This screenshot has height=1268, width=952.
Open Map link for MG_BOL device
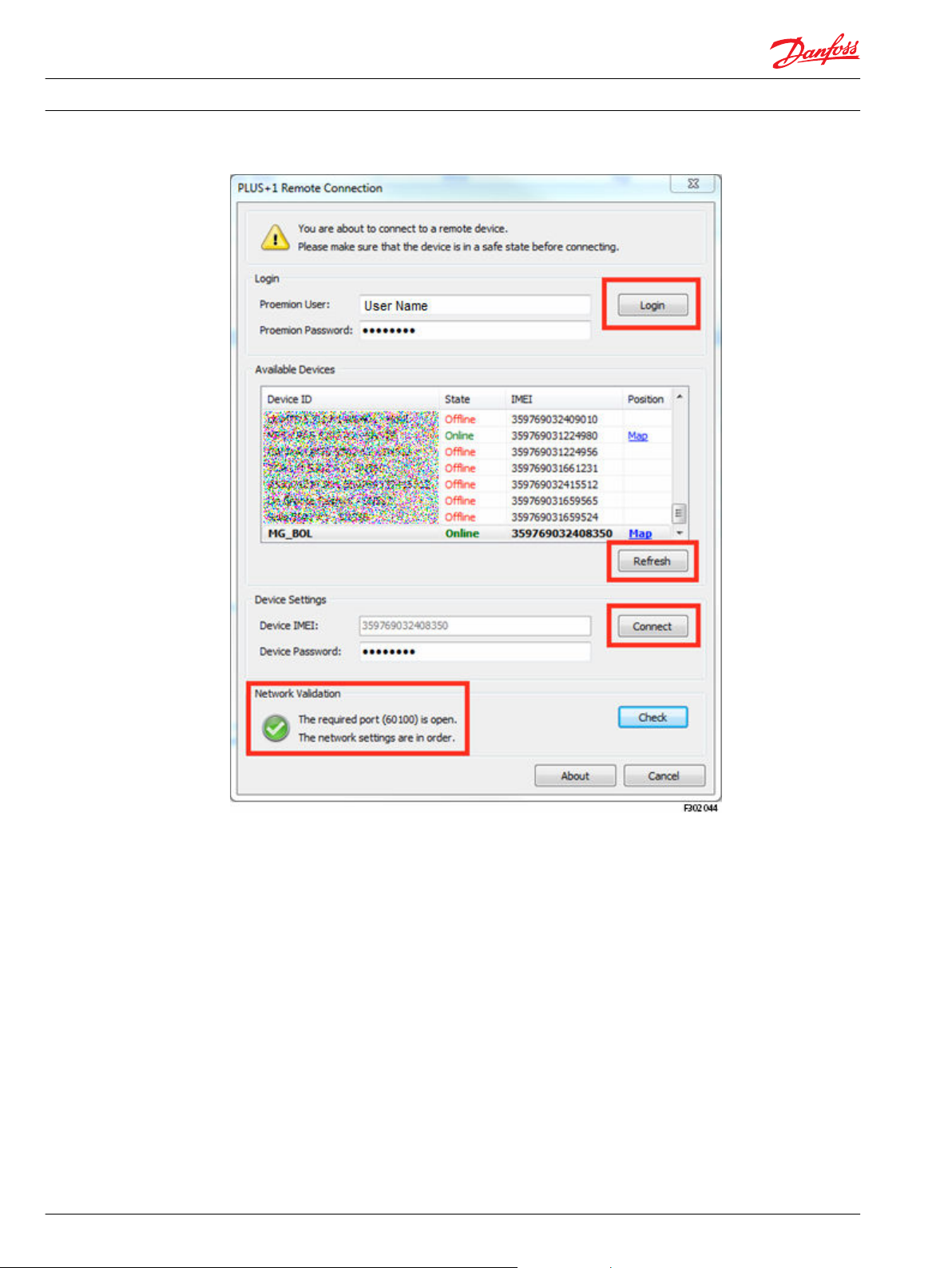coord(640,533)
